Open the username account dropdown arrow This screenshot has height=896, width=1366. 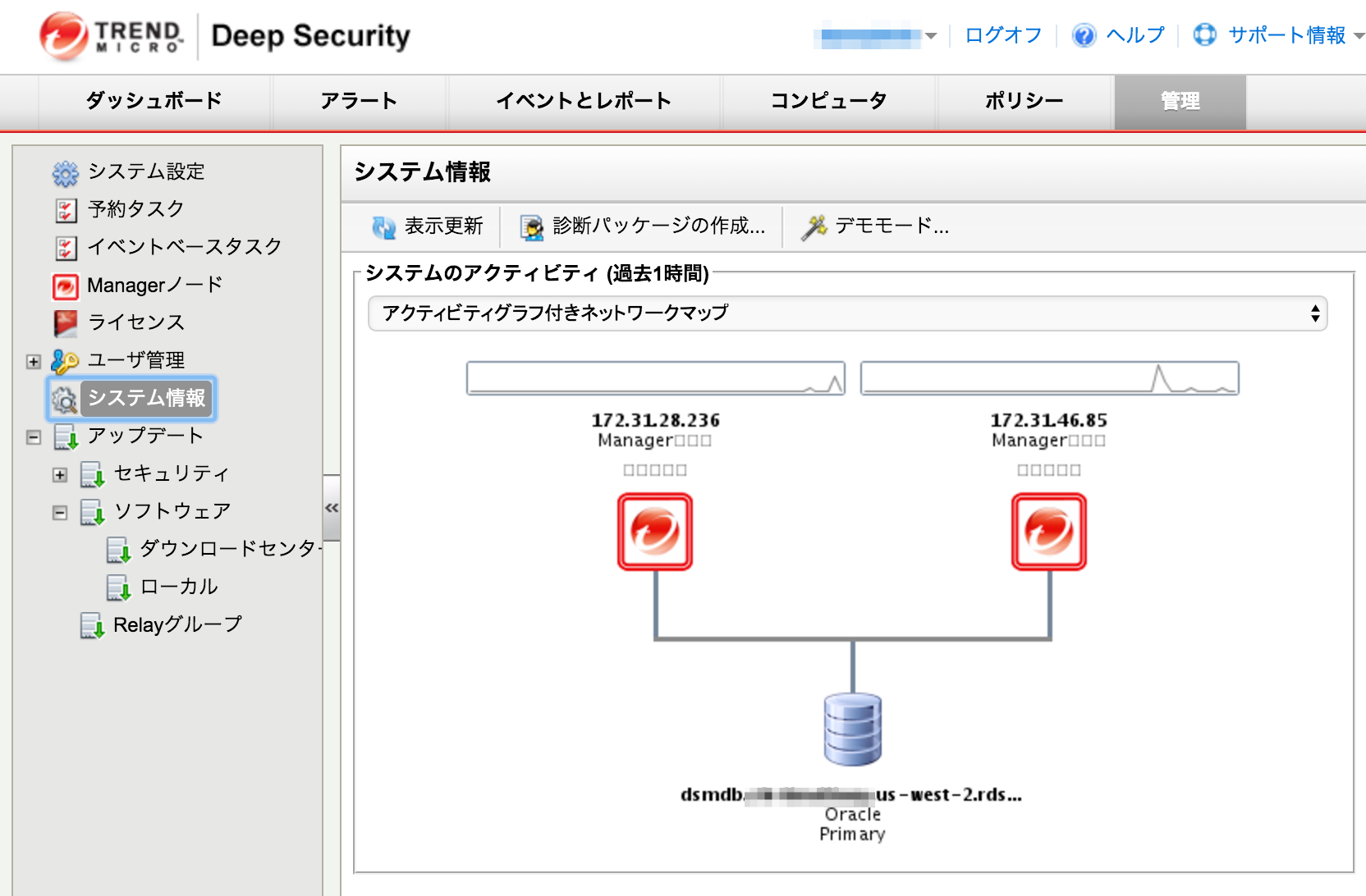pyautogui.click(x=930, y=37)
